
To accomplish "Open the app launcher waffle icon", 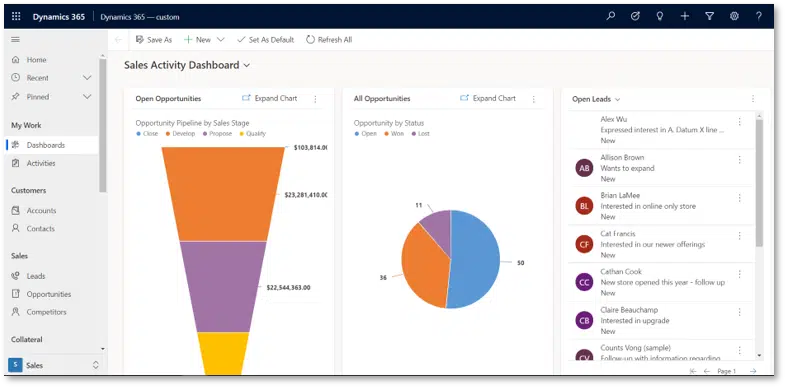I will [x=16, y=17].
